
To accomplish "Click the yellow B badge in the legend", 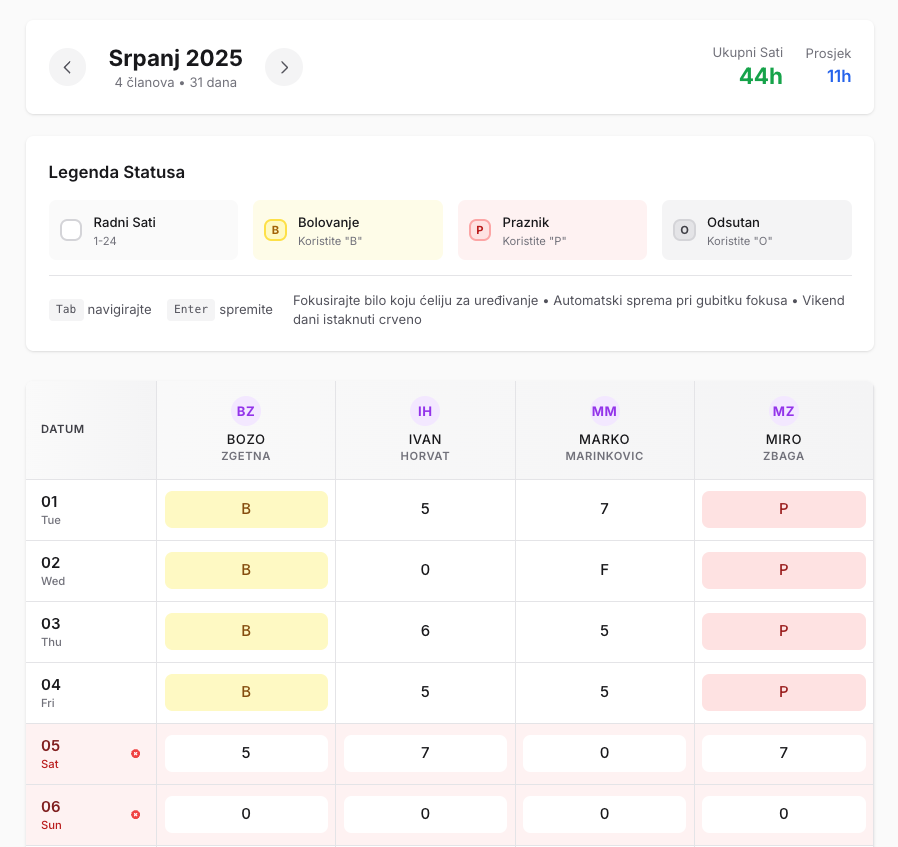I will (x=275, y=230).
